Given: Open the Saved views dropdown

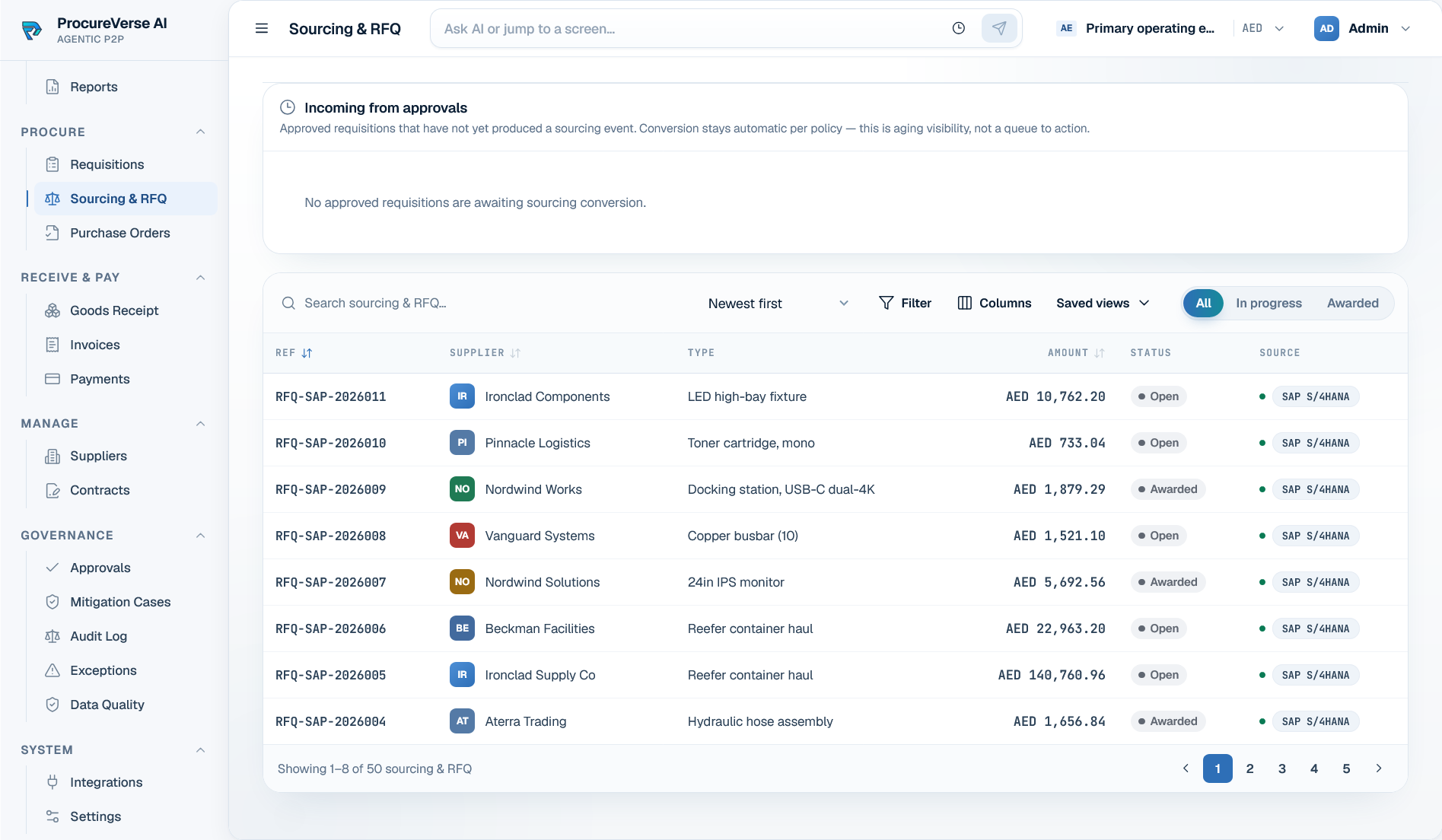Looking at the screenshot, I should (1103, 303).
